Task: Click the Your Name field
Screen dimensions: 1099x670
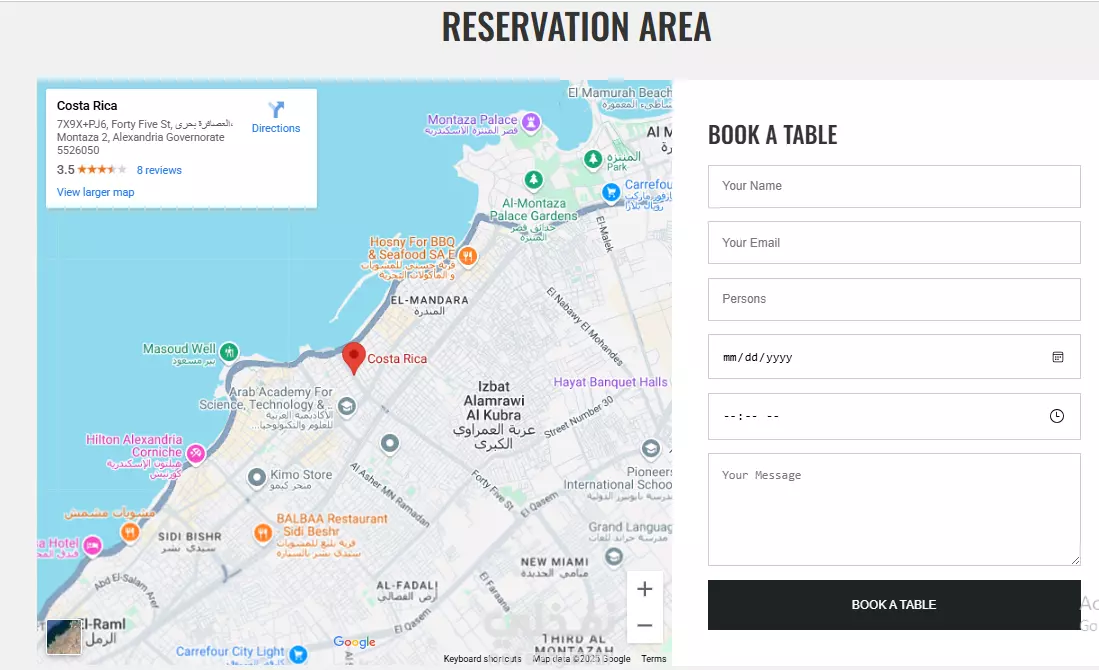Action: [x=894, y=186]
